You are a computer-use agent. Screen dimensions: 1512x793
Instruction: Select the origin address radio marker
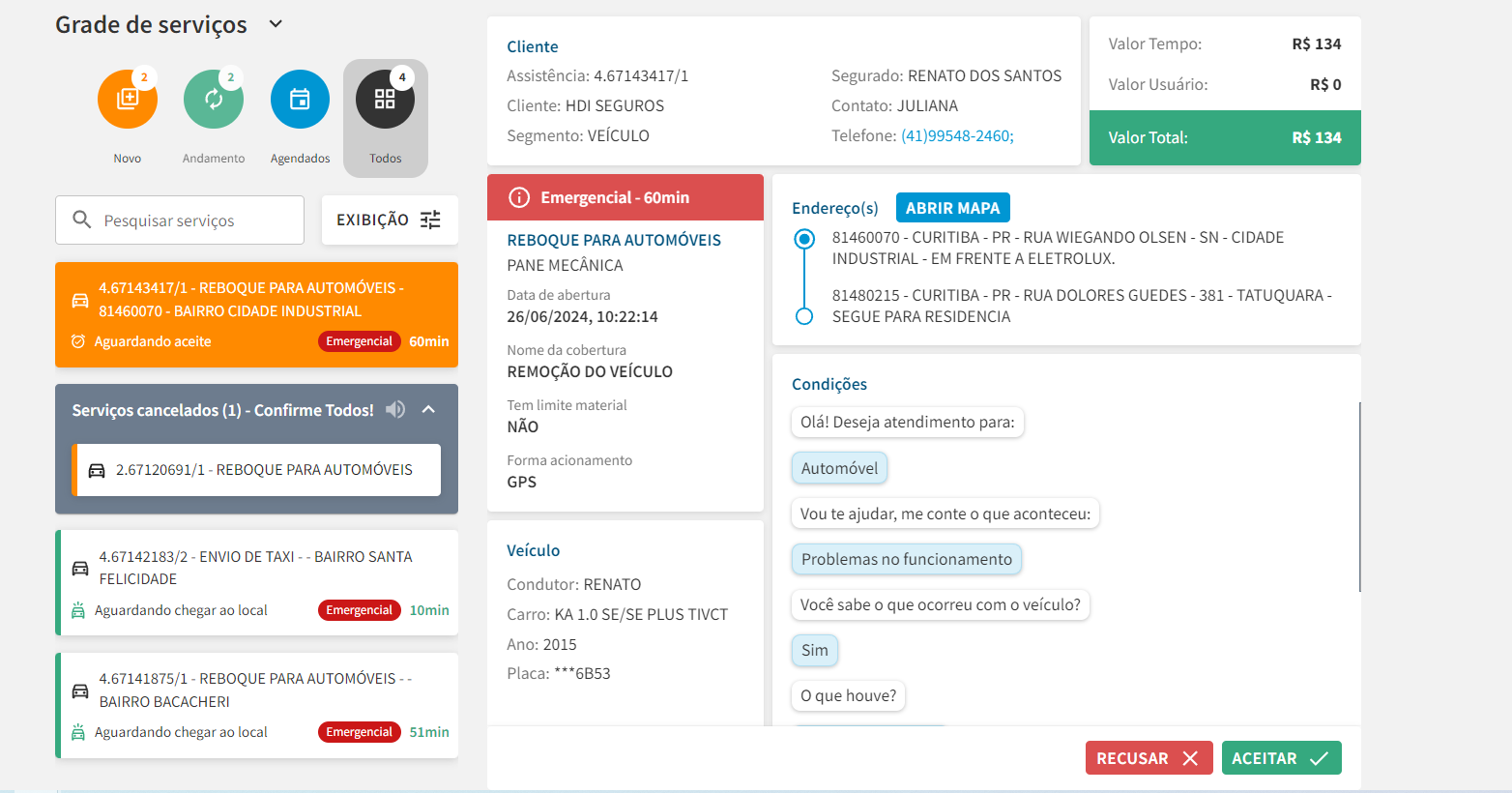coord(803,239)
